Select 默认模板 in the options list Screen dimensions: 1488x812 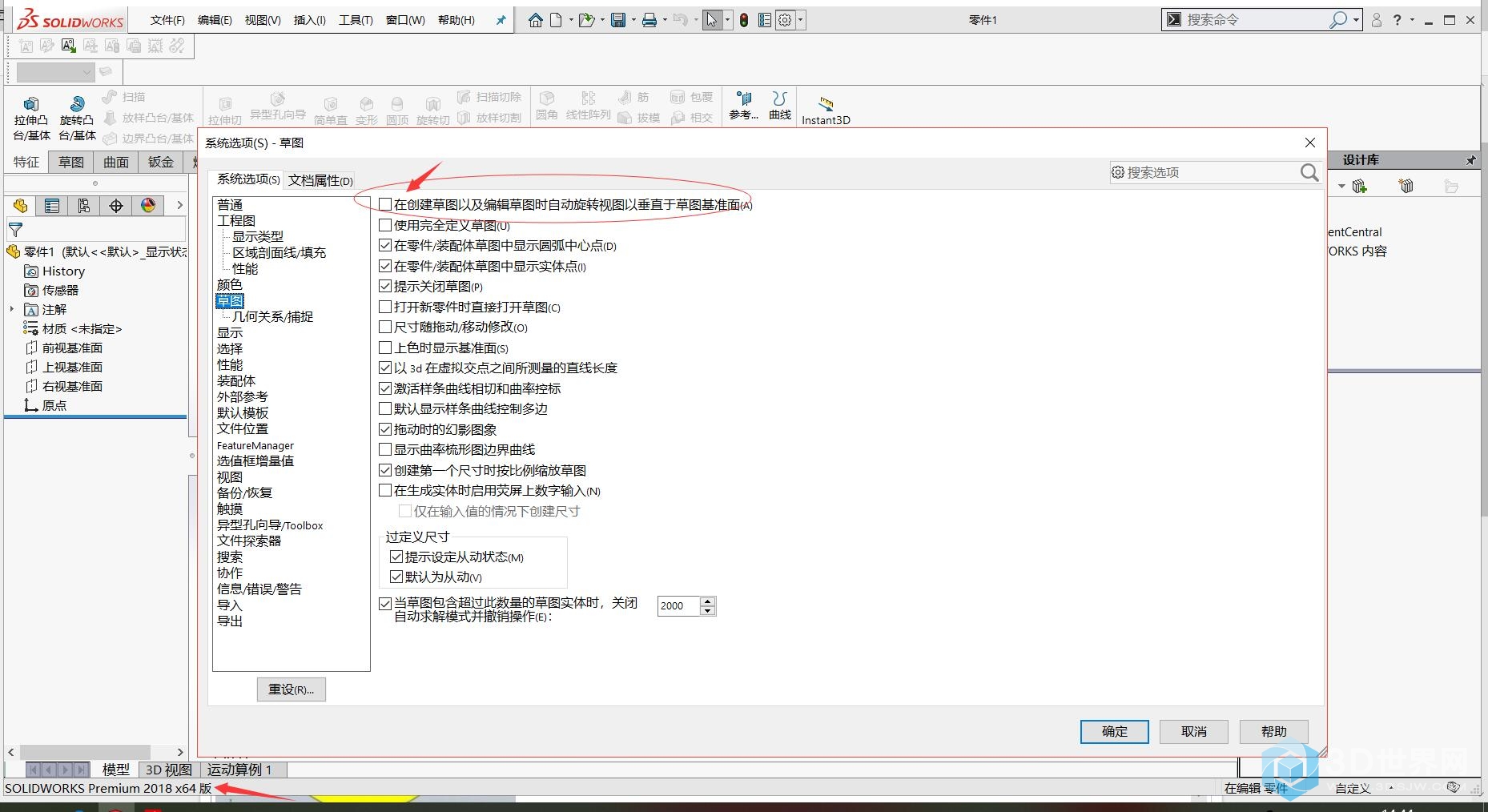pos(243,412)
